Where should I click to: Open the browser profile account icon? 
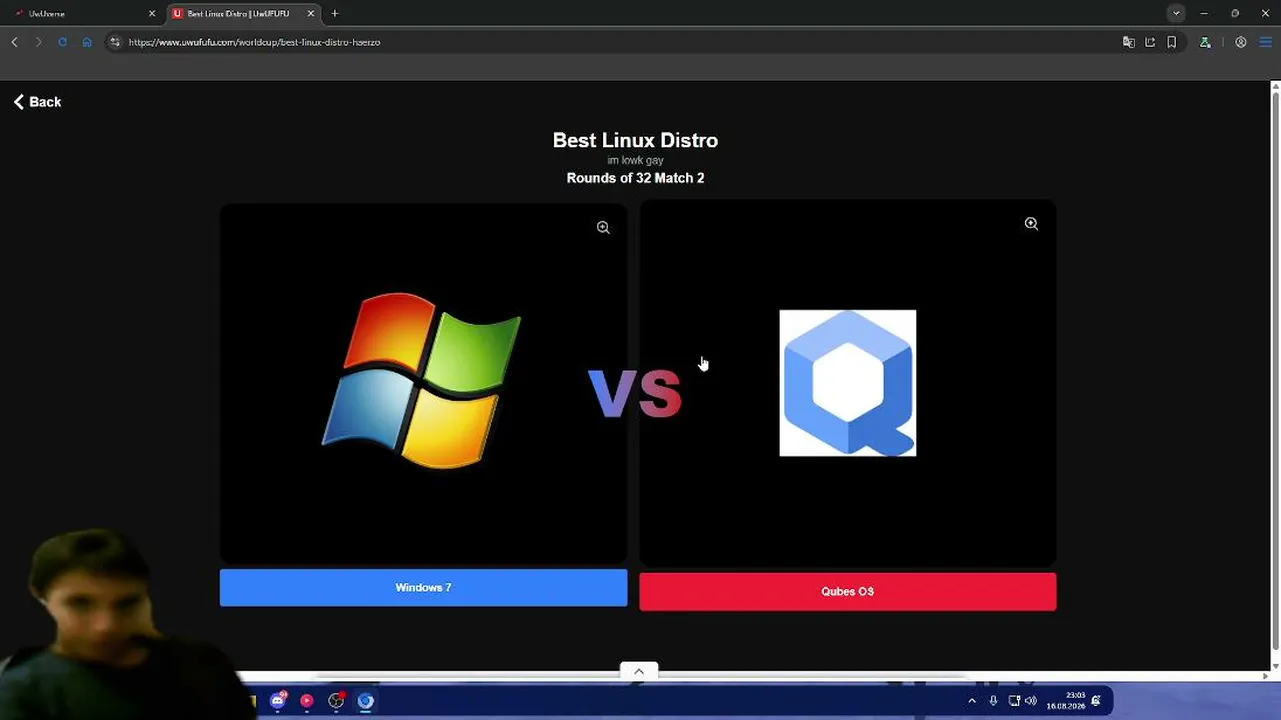1241,42
